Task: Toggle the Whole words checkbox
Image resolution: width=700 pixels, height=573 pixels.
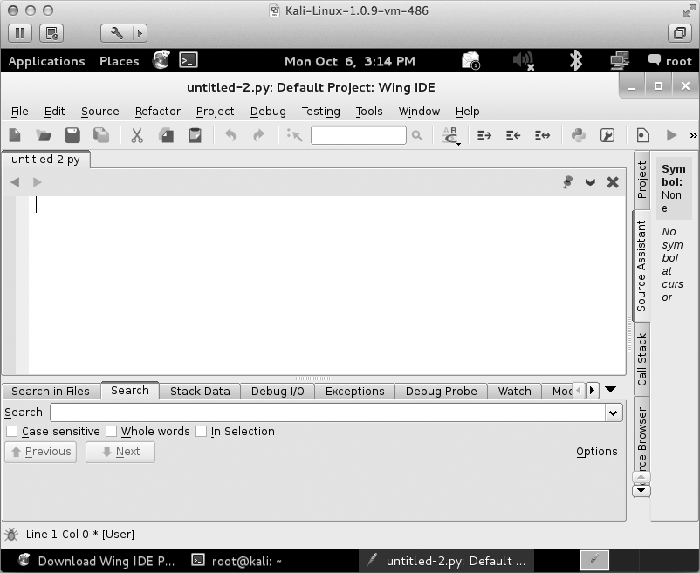Action: 112,431
